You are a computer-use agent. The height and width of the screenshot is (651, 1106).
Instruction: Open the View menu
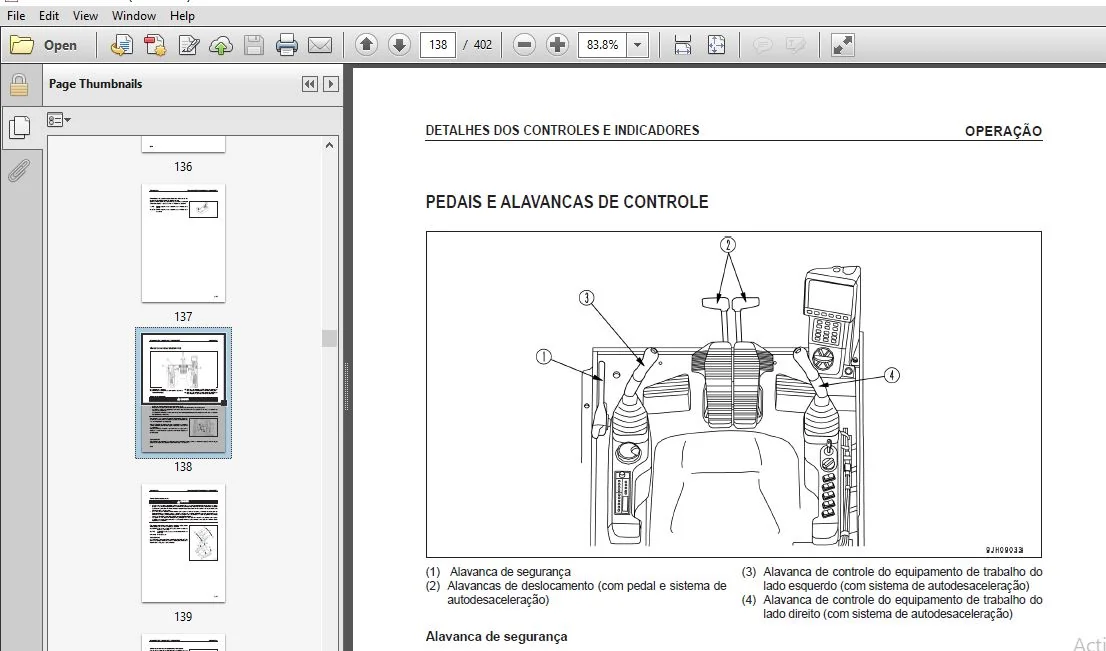tap(85, 16)
